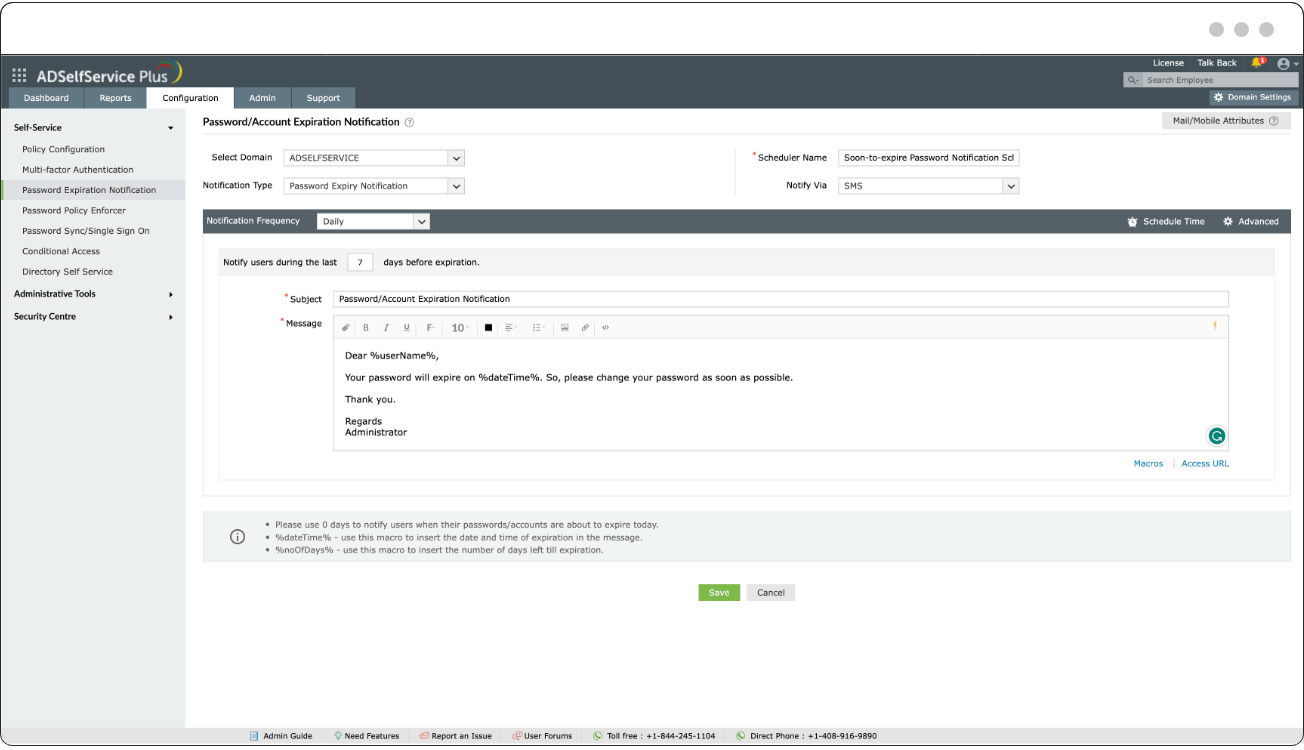Open the apps grid icon beside ADSelfService Plus
Screen dimensions: 1304x750
tap(19, 75)
